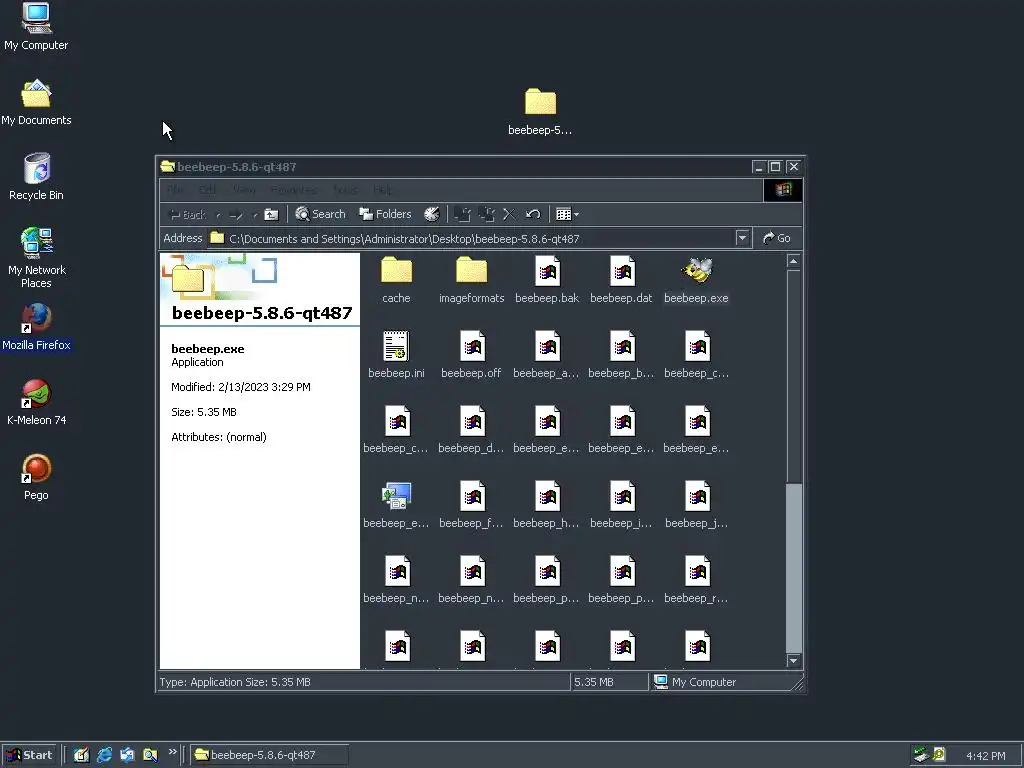
Task: Open the Help menu
Action: pyautogui.click(x=382, y=190)
